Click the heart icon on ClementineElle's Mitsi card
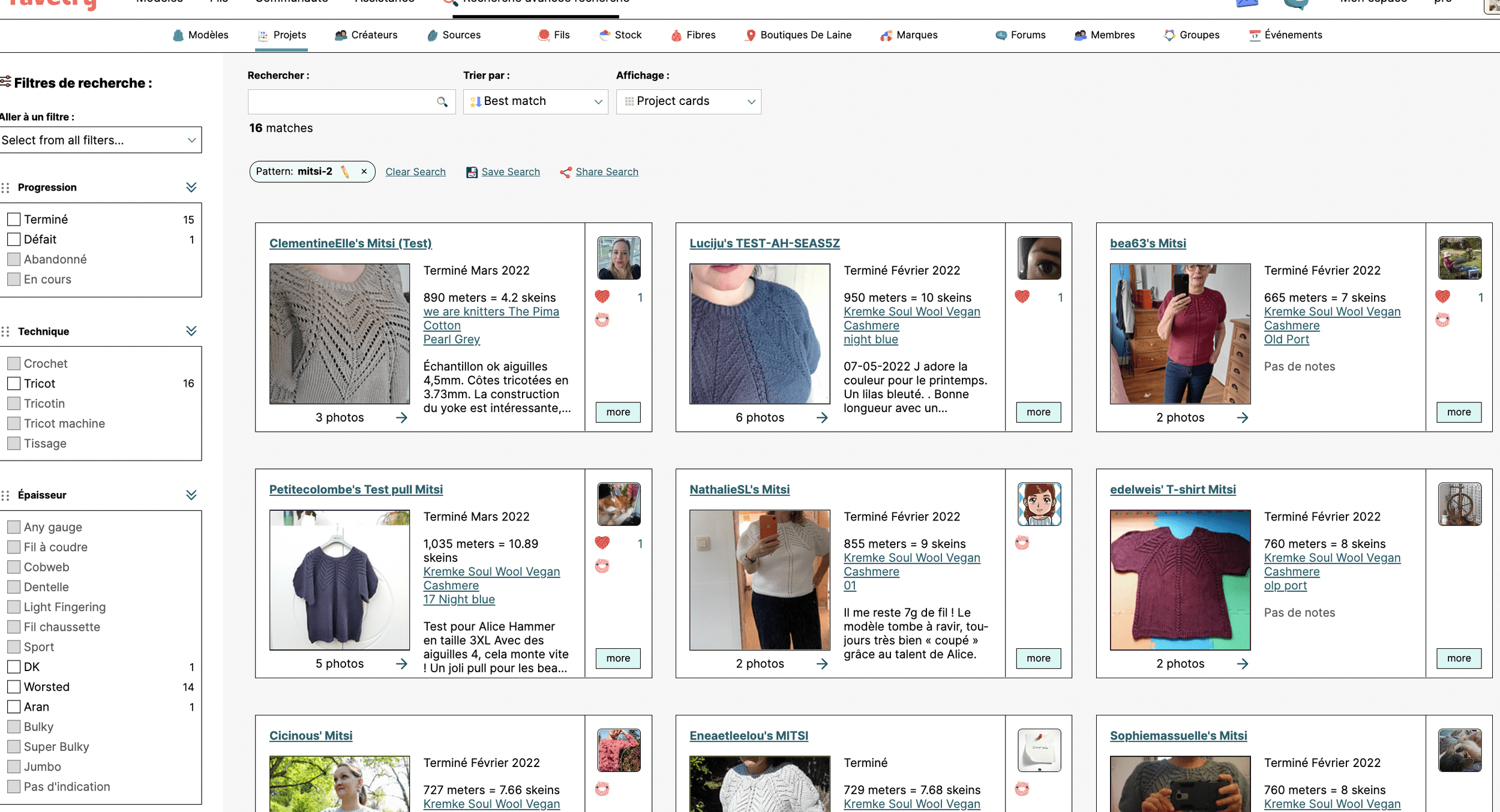 tap(602, 296)
